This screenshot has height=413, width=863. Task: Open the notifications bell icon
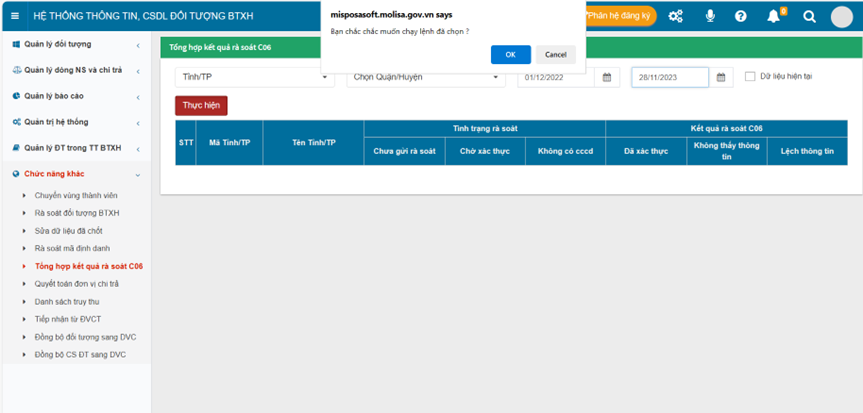click(x=773, y=16)
